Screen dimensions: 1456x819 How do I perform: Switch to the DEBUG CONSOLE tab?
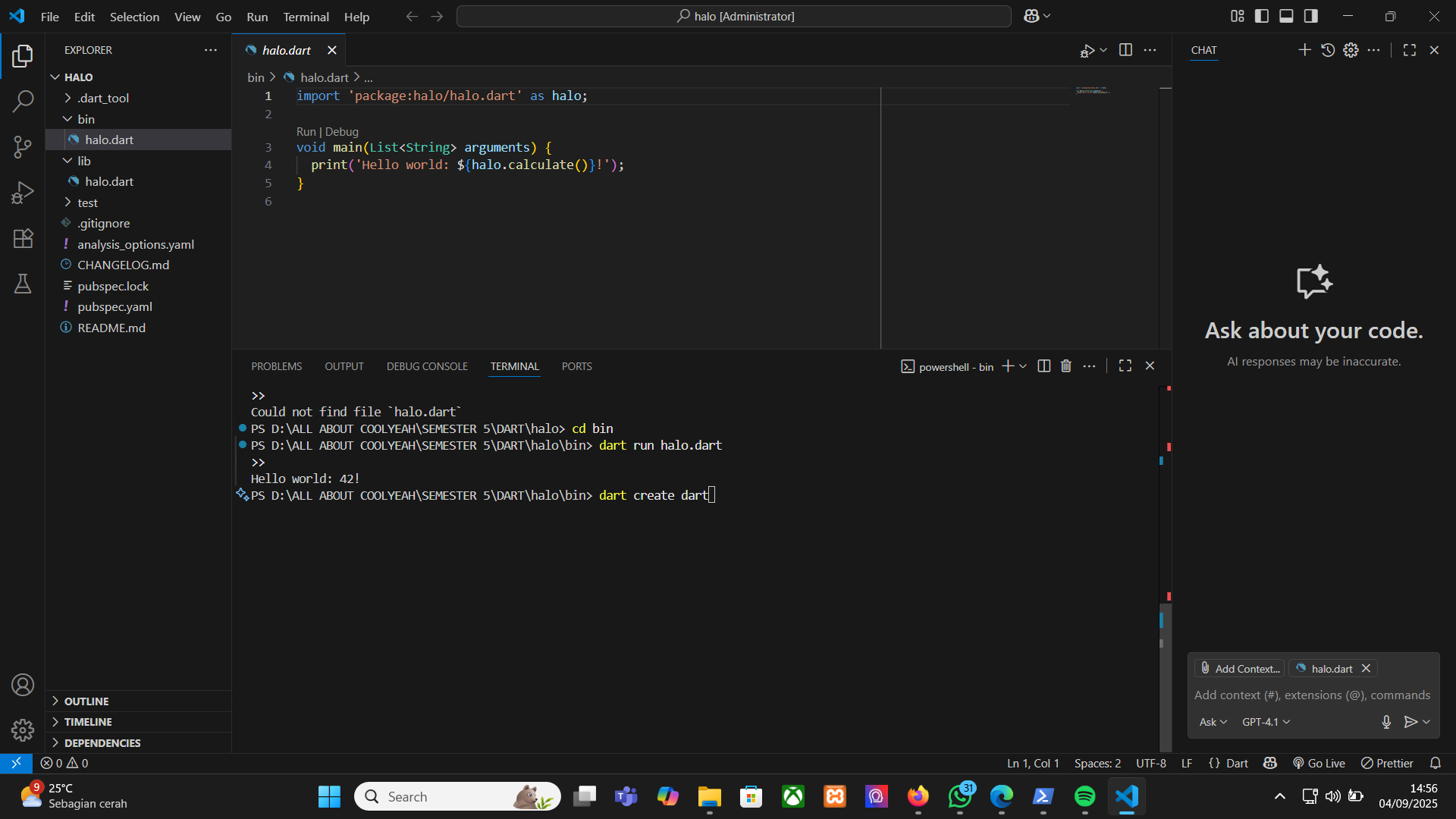tap(427, 366)
